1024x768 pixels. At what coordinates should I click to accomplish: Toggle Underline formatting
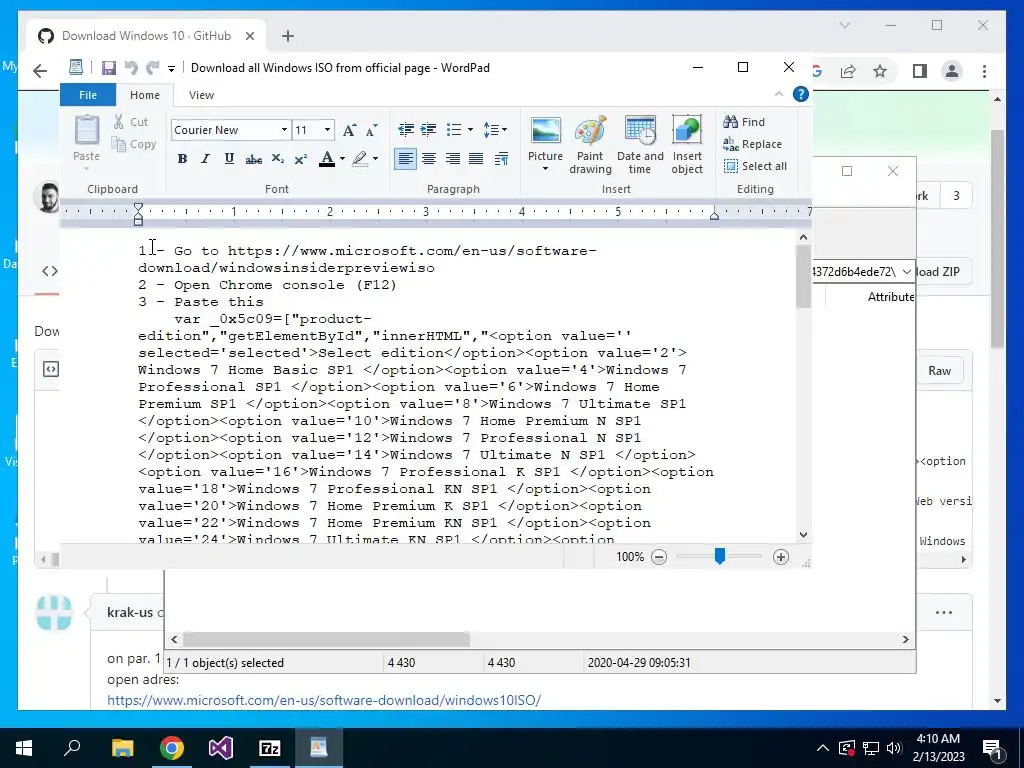click(x=229, y=159)
